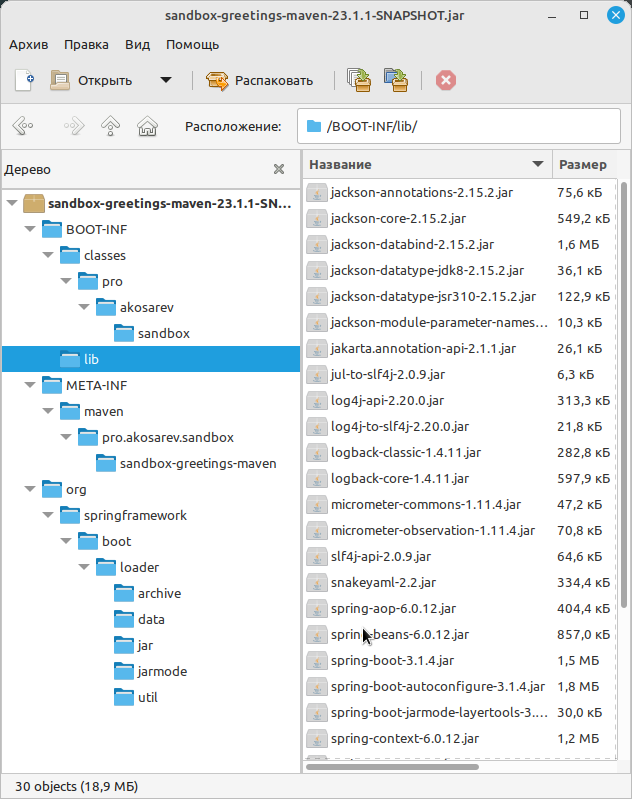Select micrometer-observation-1.11.4.jar file name

pos(433,530)
